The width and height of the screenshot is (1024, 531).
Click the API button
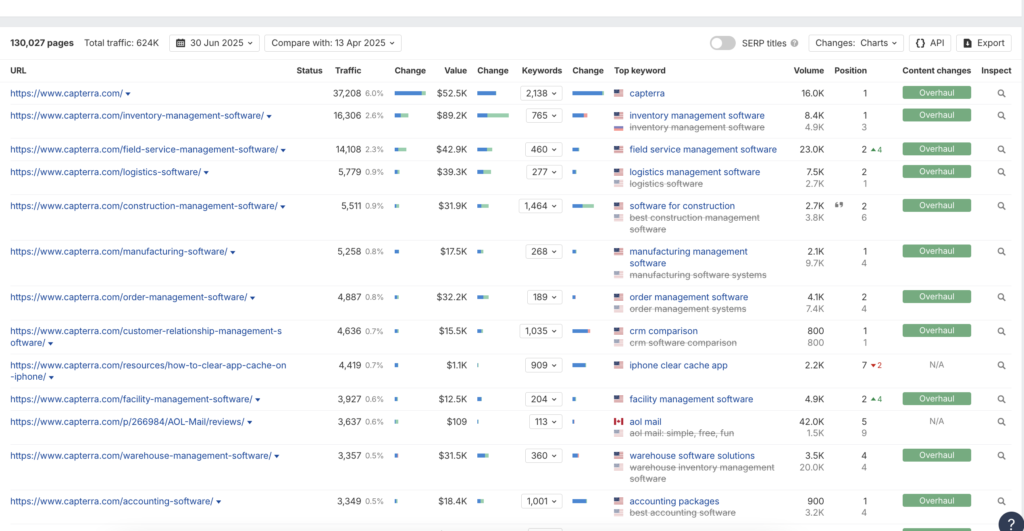(x=930, y=43)
